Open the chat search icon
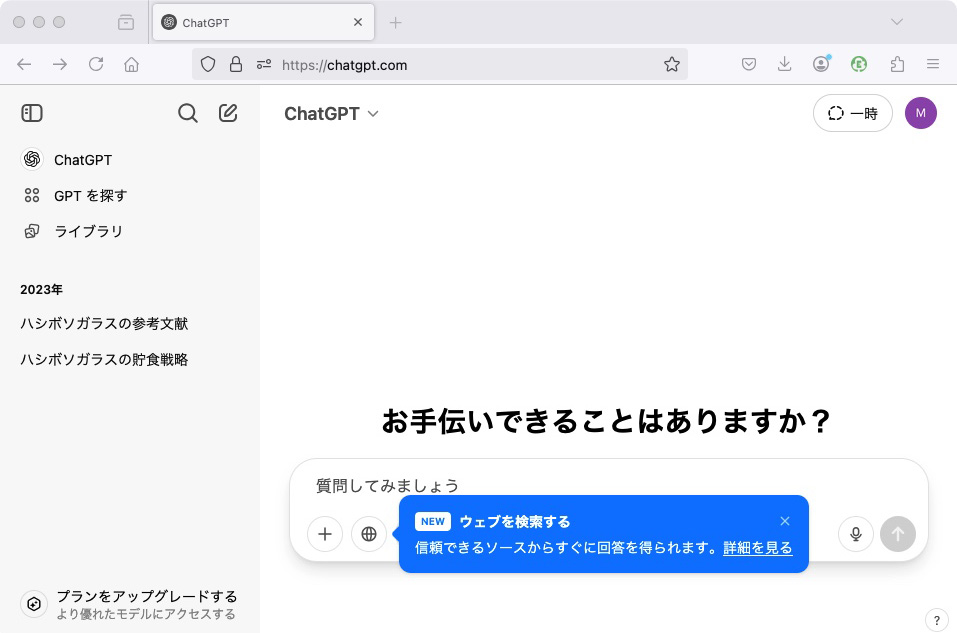Viewport: 957px width, 633px height. tap(187, 113)
